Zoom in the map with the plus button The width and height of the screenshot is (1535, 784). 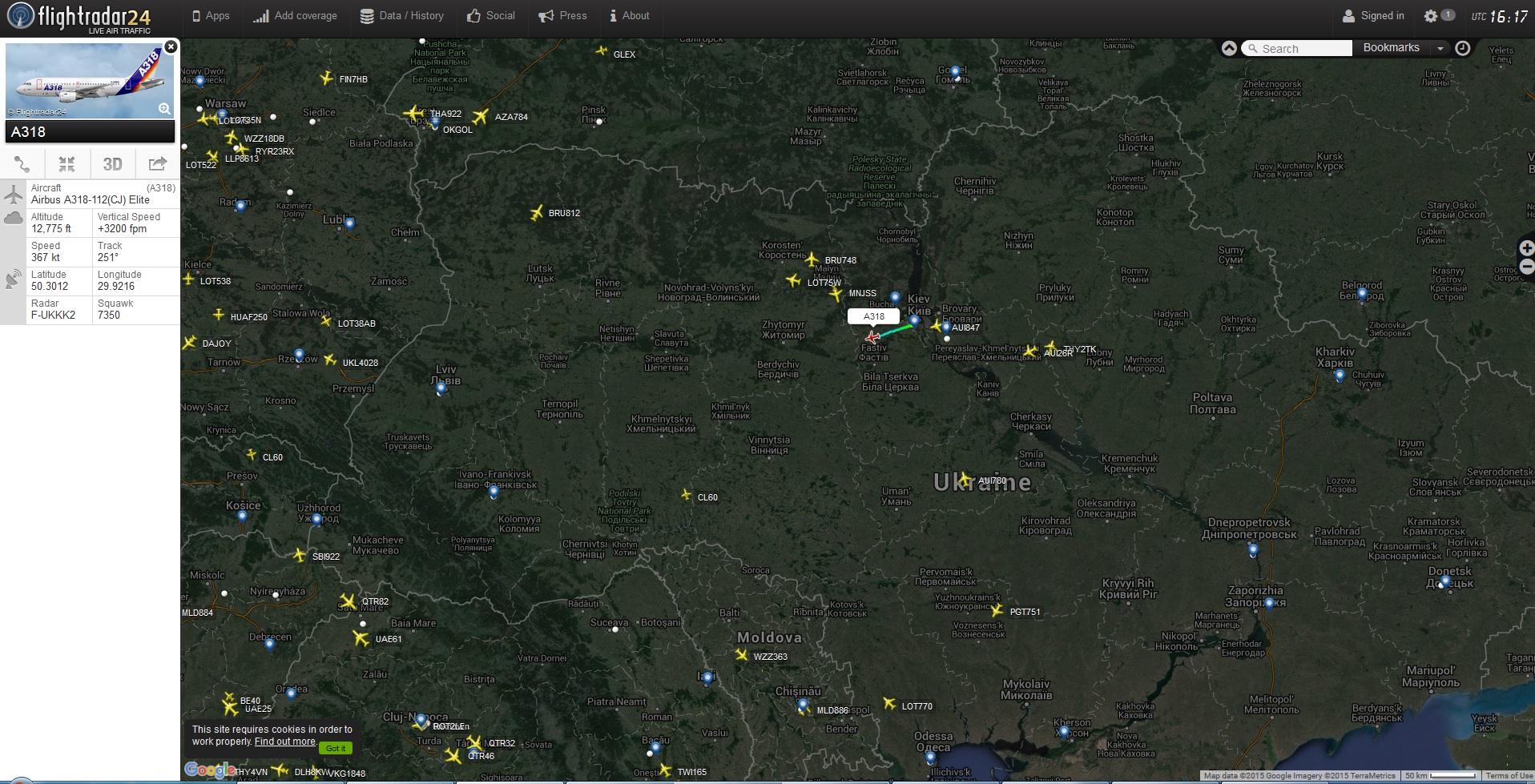(x=1526, y=248)
